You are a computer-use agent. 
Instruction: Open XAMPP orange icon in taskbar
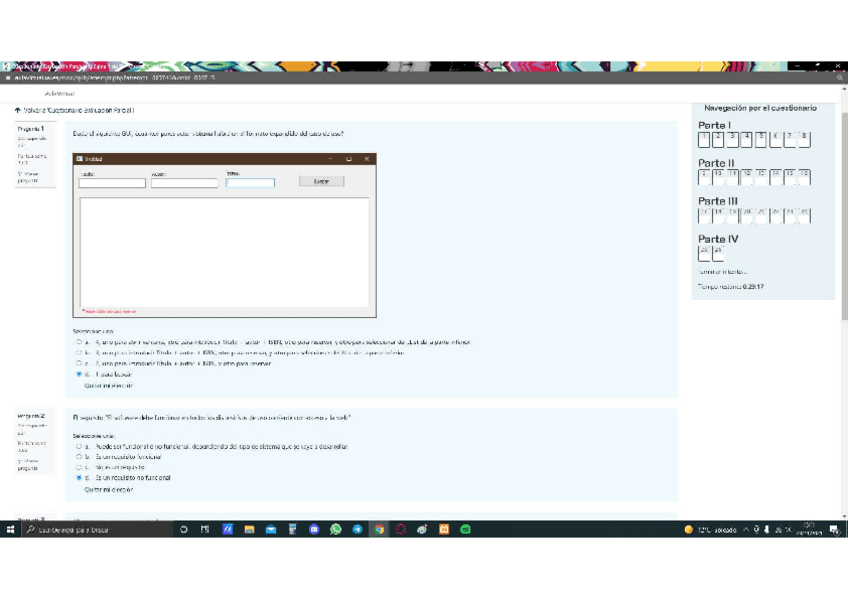coord(444,530)
